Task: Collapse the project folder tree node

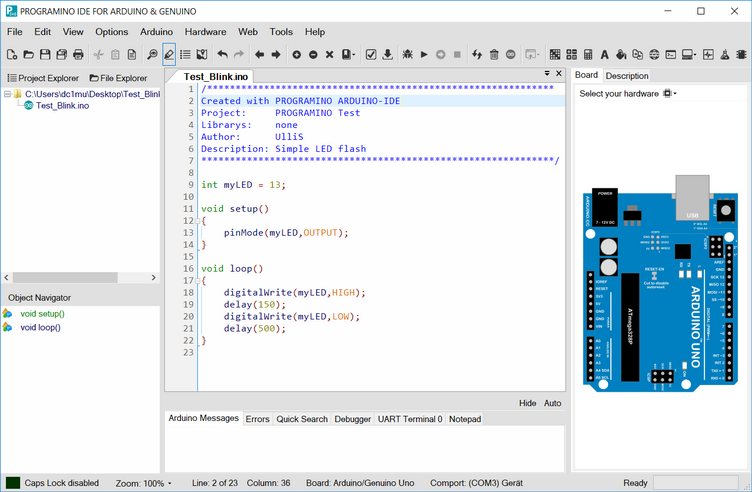Action: pos(7,94)
